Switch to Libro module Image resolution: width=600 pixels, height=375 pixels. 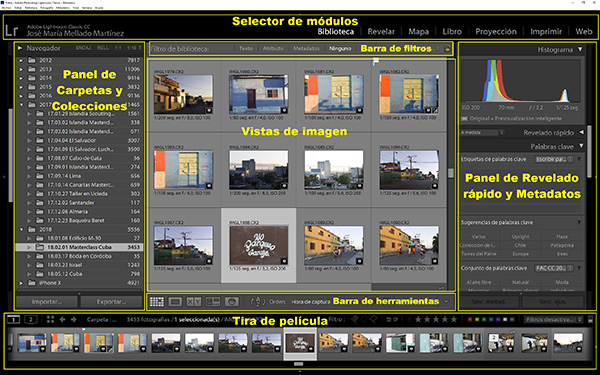452,32
